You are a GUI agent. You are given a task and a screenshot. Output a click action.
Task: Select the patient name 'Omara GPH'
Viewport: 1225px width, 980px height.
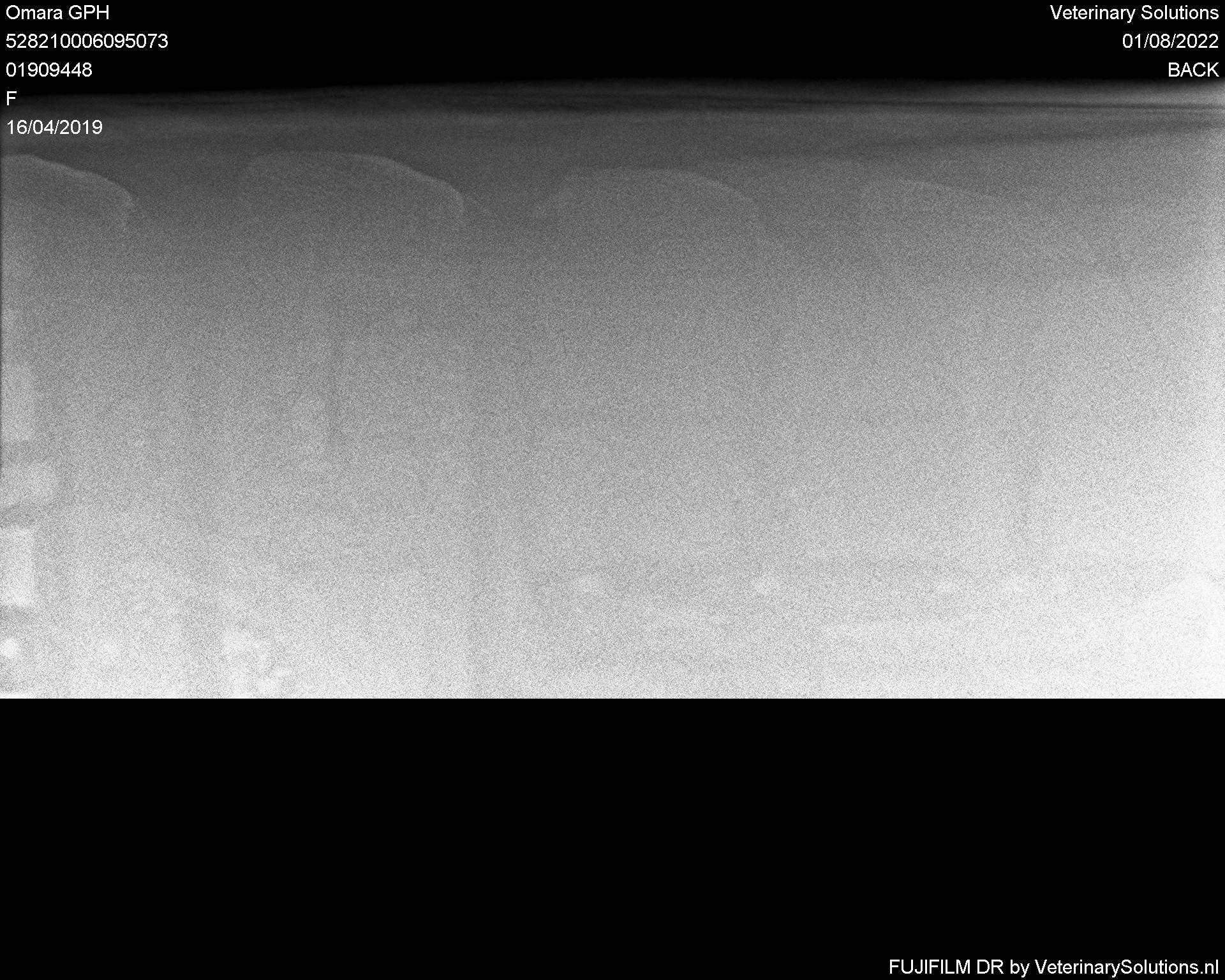(x=57, y=13)
